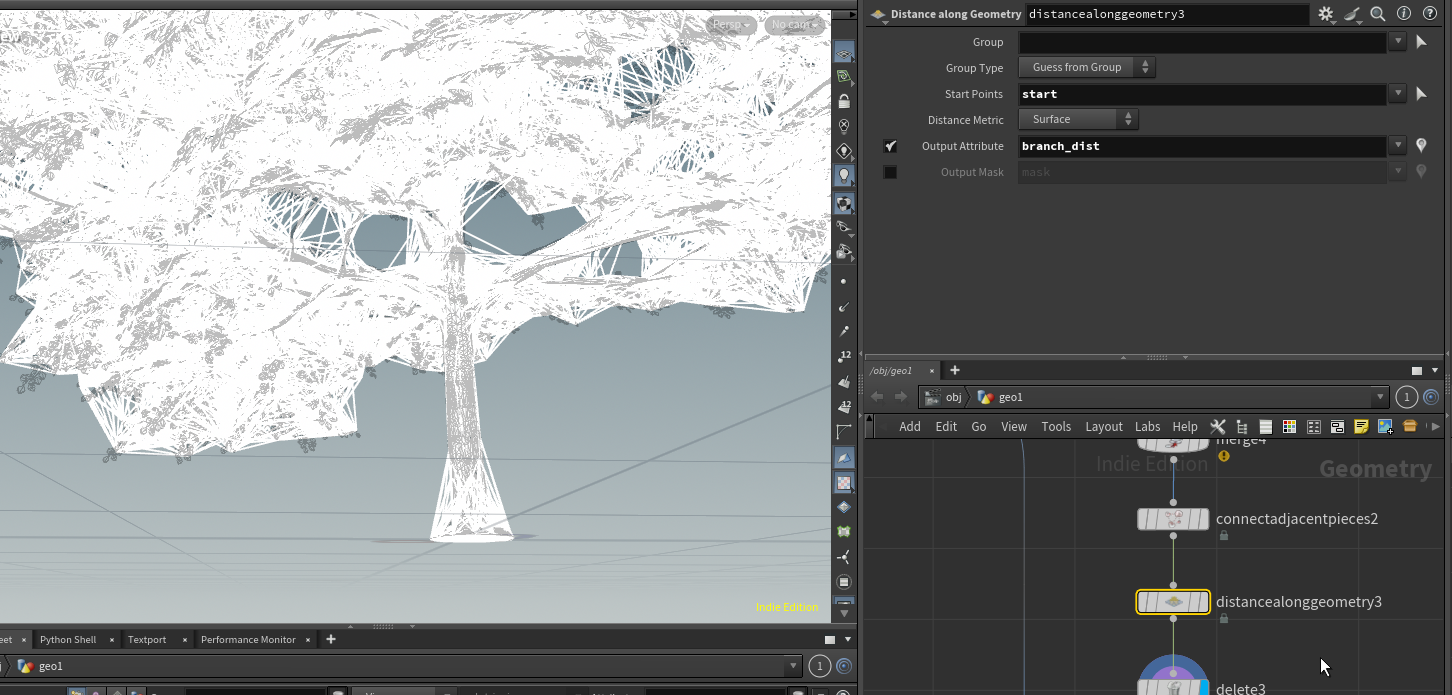Switch to the Performance Monitor tab

pyautogui.click(x=248, y=640)
